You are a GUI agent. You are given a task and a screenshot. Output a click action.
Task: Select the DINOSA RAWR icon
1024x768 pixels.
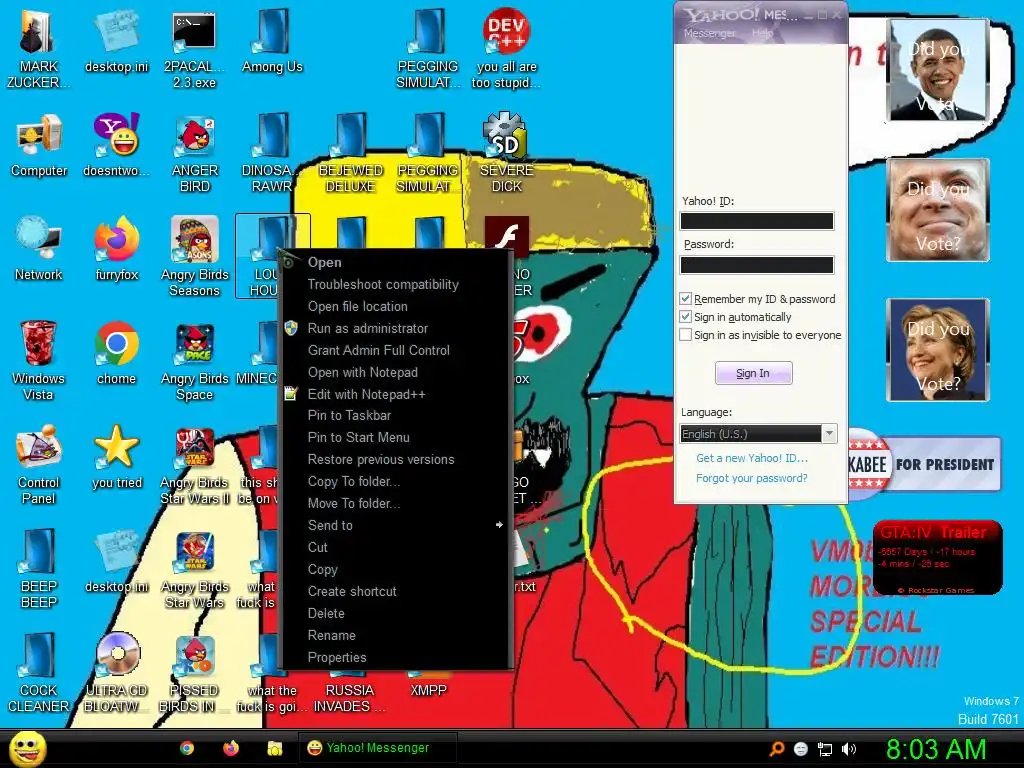pyautogui.click(x=272, y=154)
